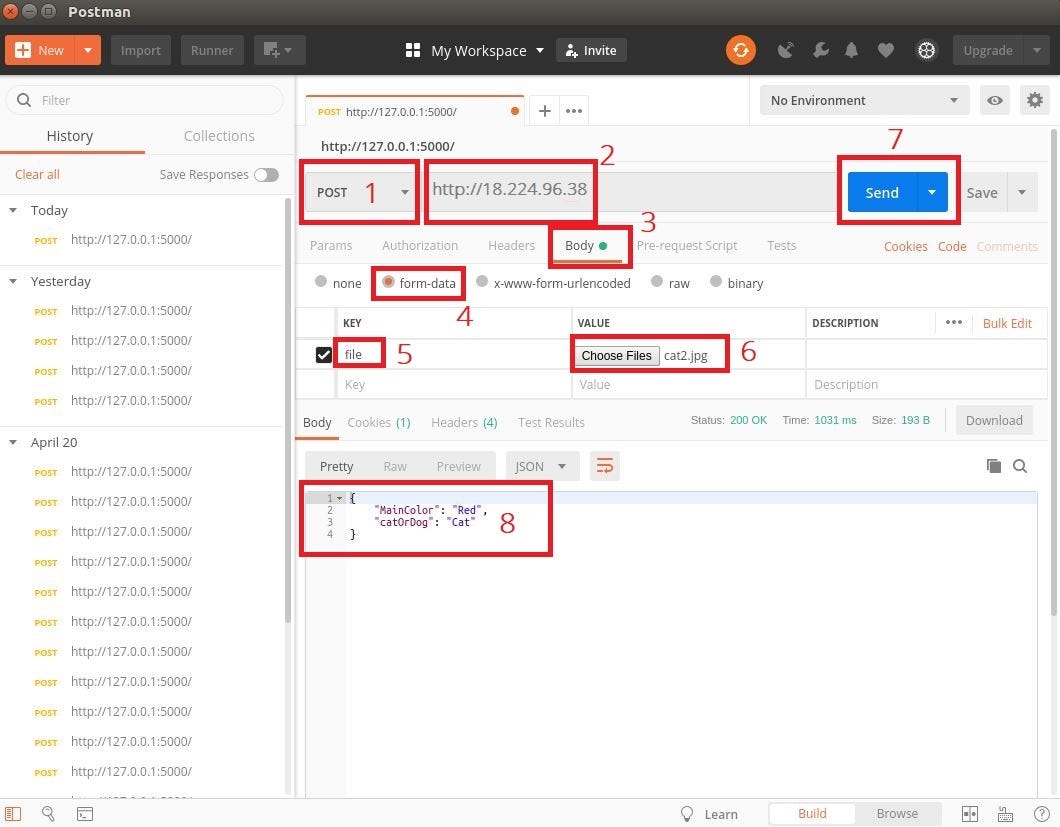Screen dimensions: 1060x827
Task: Click the orange sync icon in the header
Action: pyautogui.click(x=741, y=50)
